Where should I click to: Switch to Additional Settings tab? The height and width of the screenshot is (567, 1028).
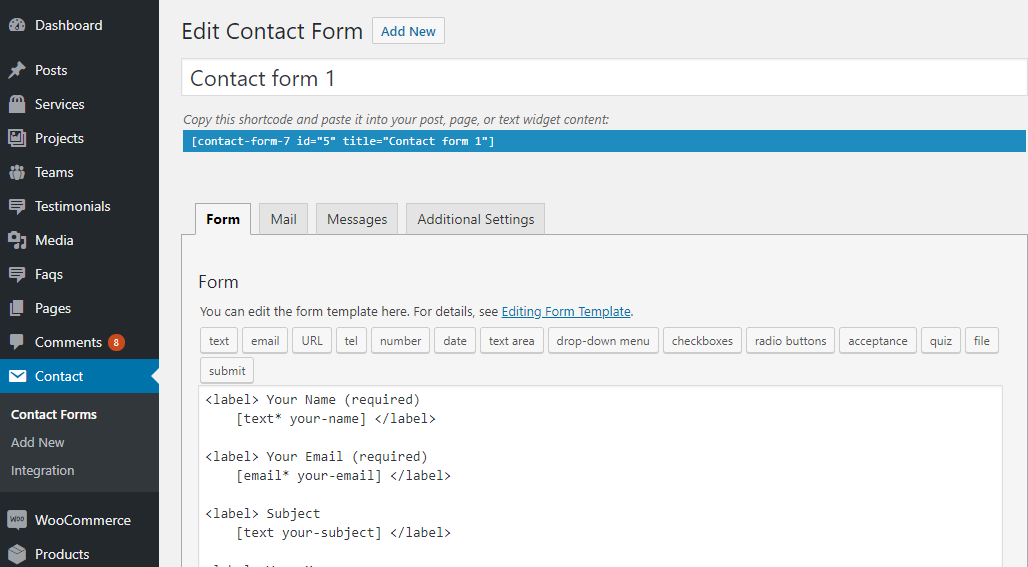tap(475, 219)
